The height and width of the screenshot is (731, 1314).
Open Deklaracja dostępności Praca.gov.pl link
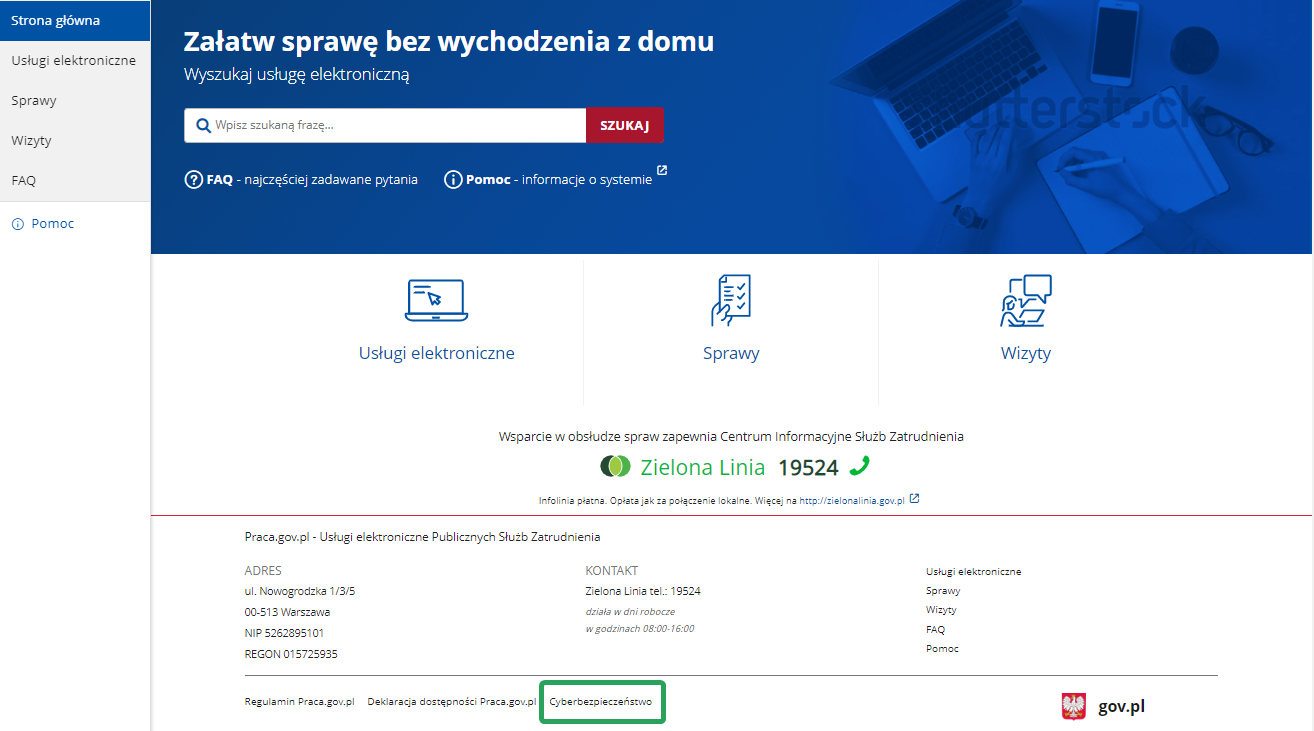[x=452, y=702]
